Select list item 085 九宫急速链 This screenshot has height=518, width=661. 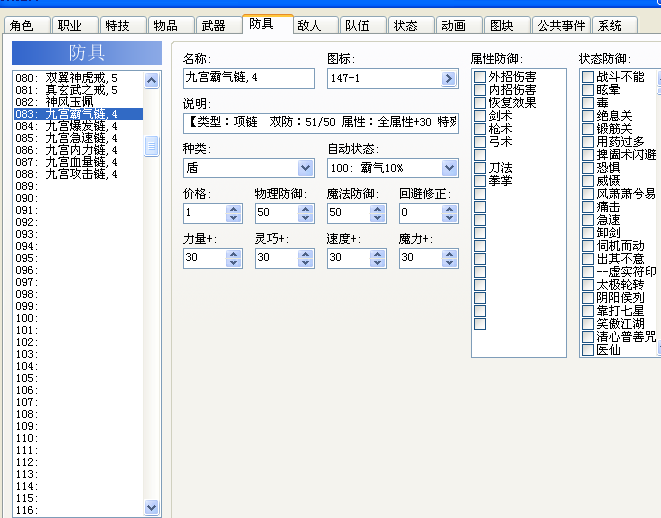point(78,138)
